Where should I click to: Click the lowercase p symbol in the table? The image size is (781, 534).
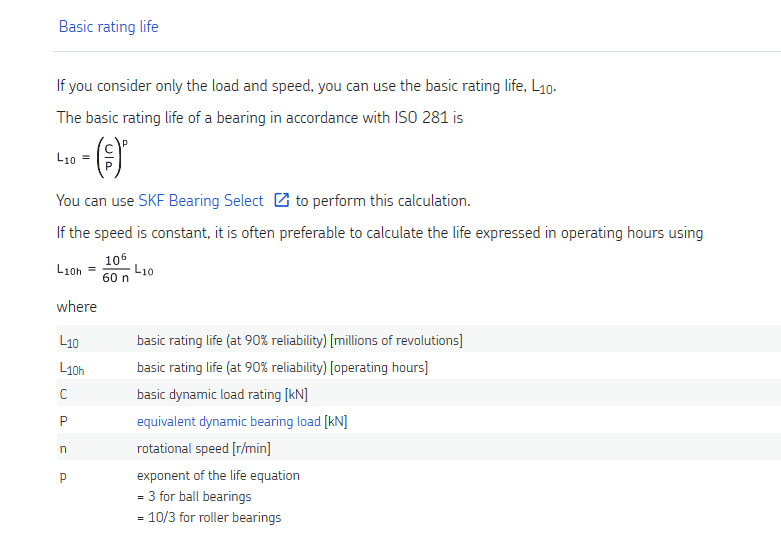[64, 476]
